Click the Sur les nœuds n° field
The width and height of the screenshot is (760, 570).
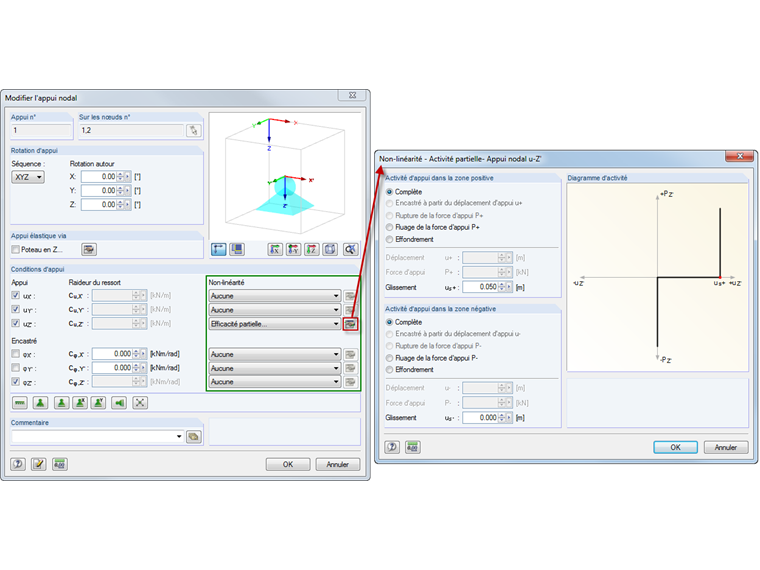[x=132, y=130]
